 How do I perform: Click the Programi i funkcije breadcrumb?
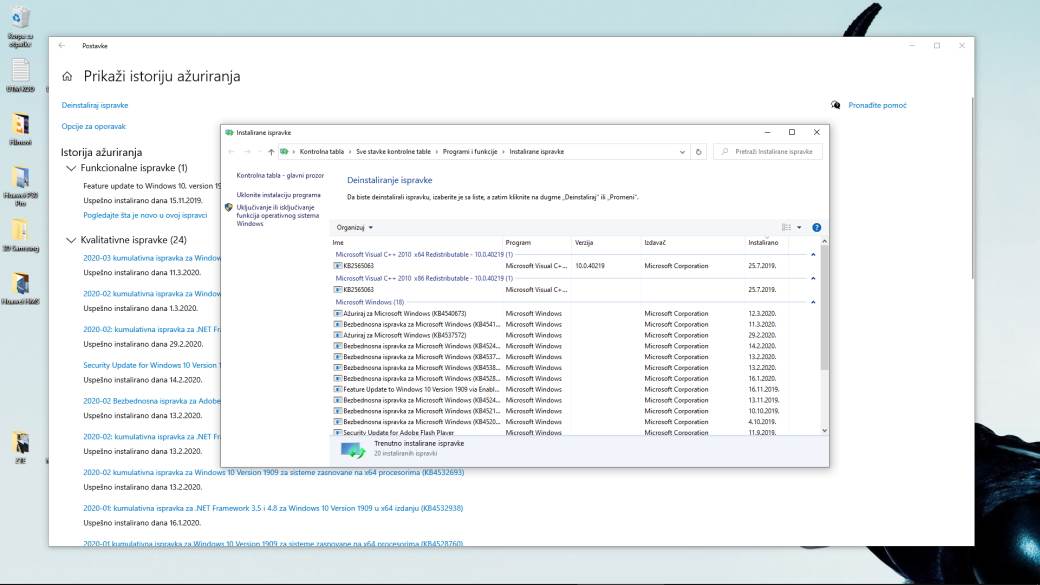point(469,152)
